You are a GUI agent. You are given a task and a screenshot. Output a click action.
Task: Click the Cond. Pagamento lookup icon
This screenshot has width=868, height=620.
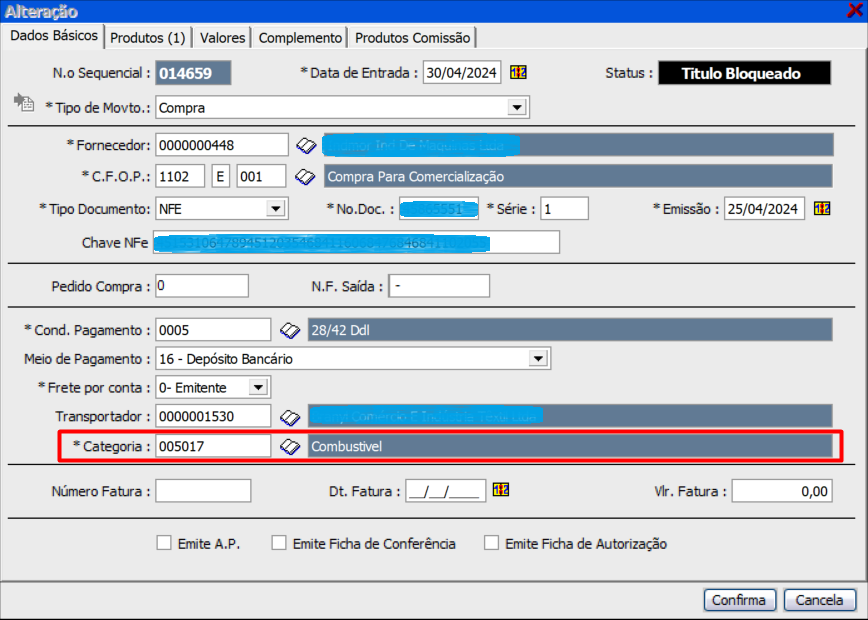[289, 330]
